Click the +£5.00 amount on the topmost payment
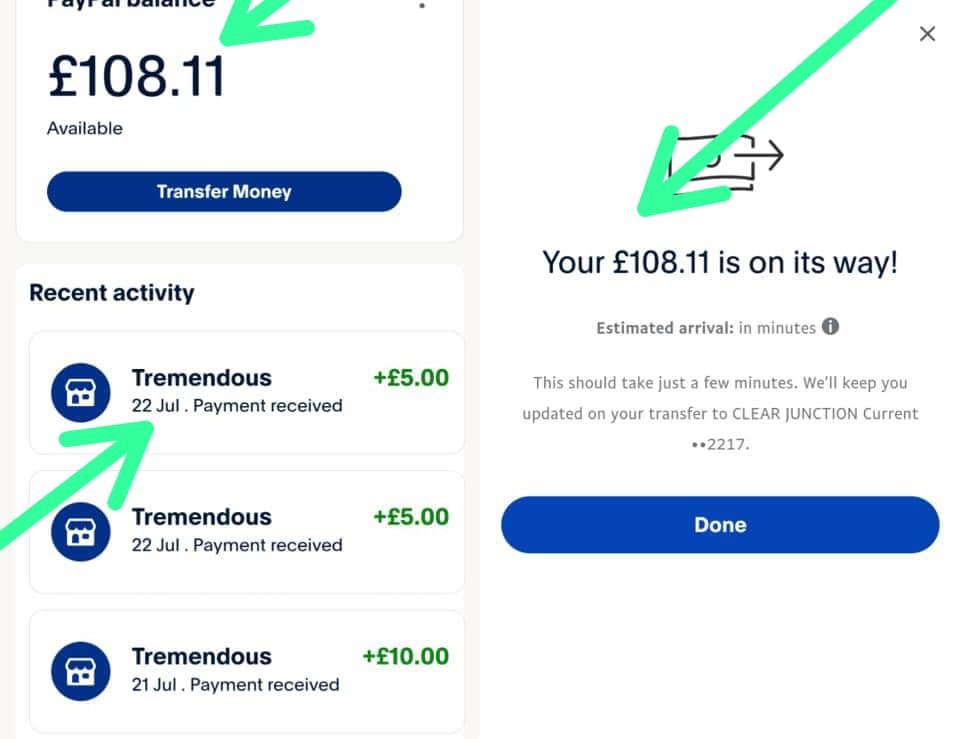 pos(411,378)
